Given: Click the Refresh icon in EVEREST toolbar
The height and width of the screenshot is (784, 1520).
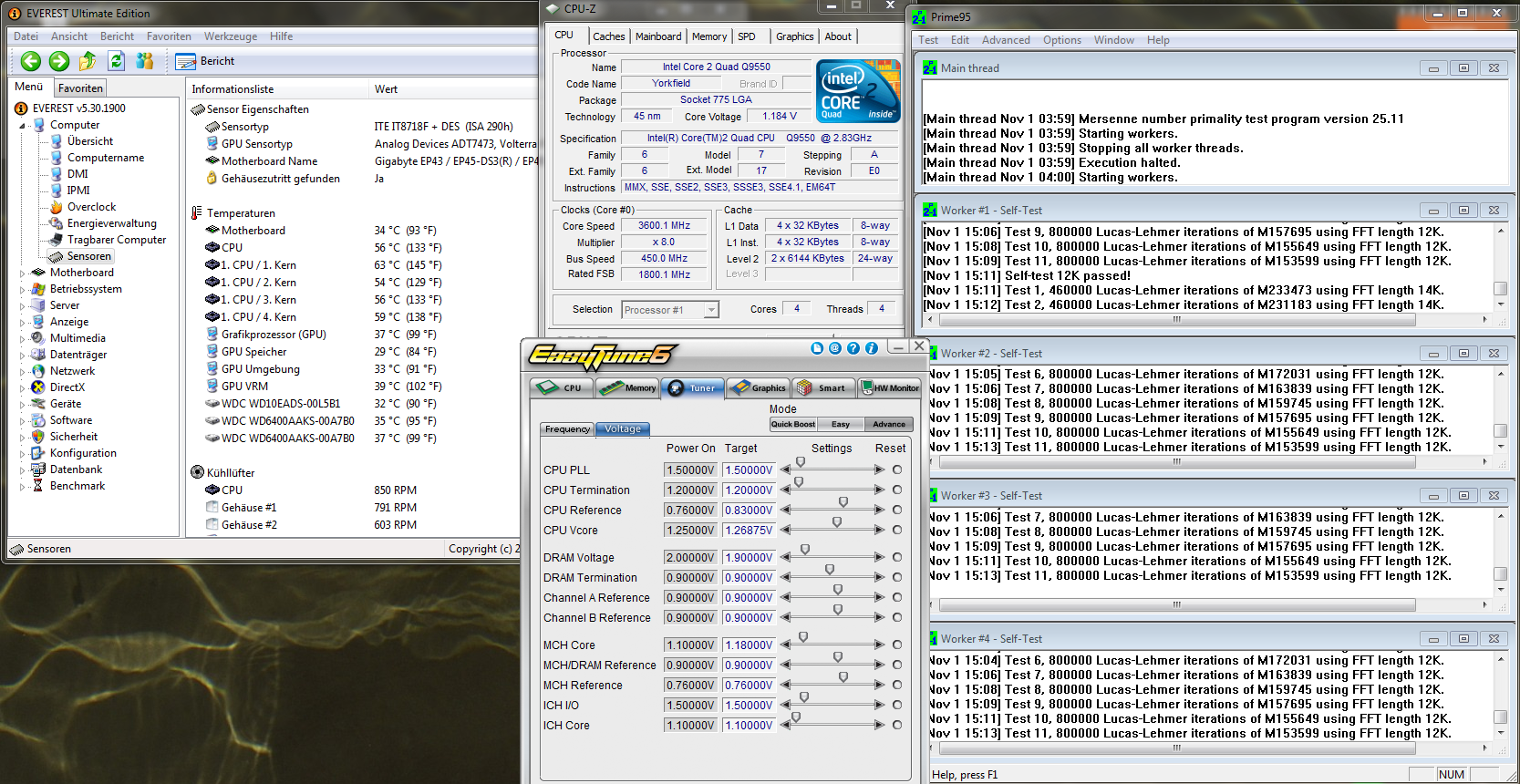Looking at the screenshot, I should pyautogui.click(x=116, y=61).
